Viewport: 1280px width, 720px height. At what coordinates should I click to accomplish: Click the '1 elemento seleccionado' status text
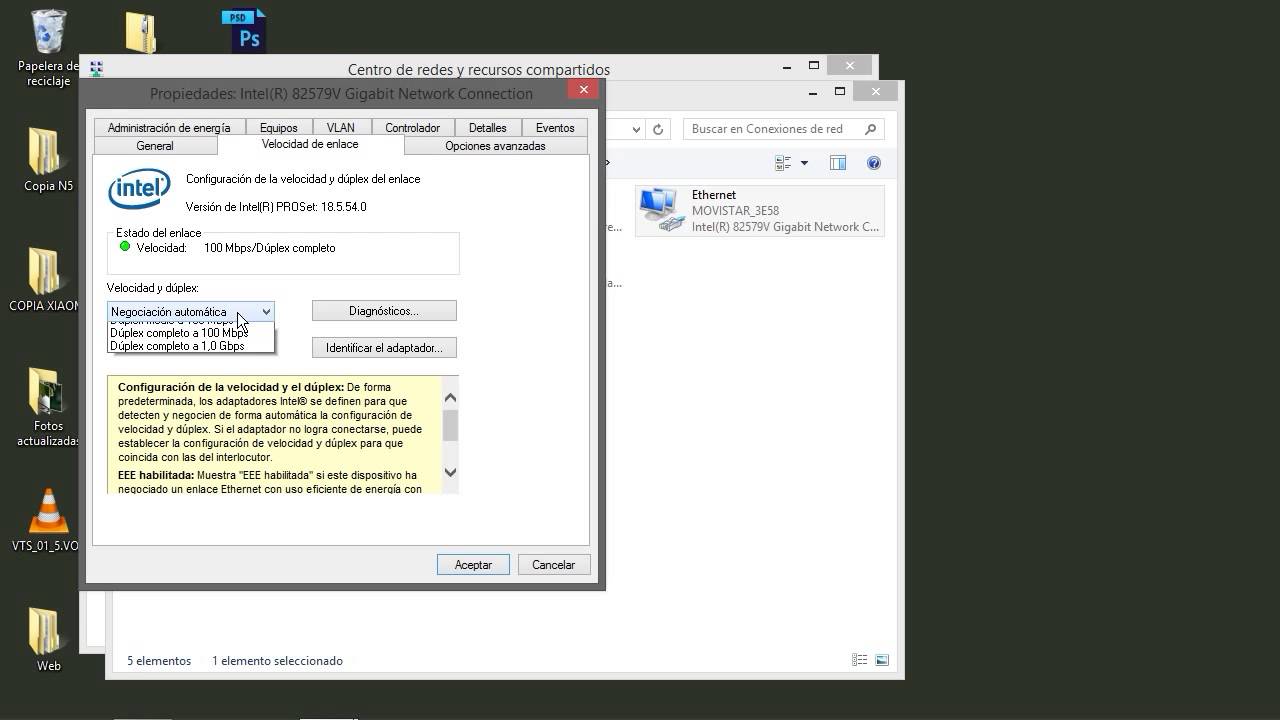click(277, 661)
